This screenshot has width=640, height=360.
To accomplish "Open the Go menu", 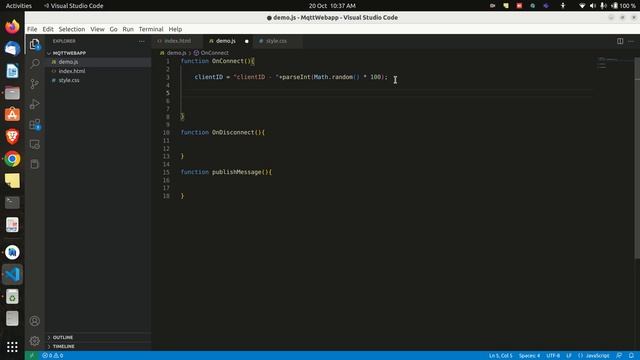I will tap(113, 29).
